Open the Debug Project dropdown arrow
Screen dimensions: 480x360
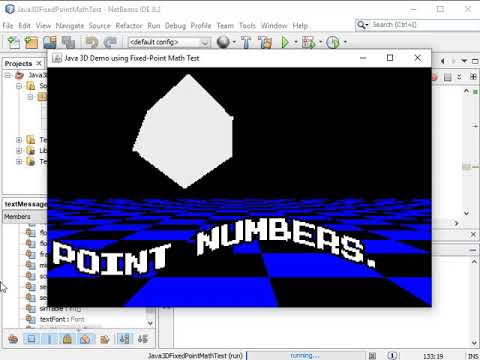tap(320, 42)
